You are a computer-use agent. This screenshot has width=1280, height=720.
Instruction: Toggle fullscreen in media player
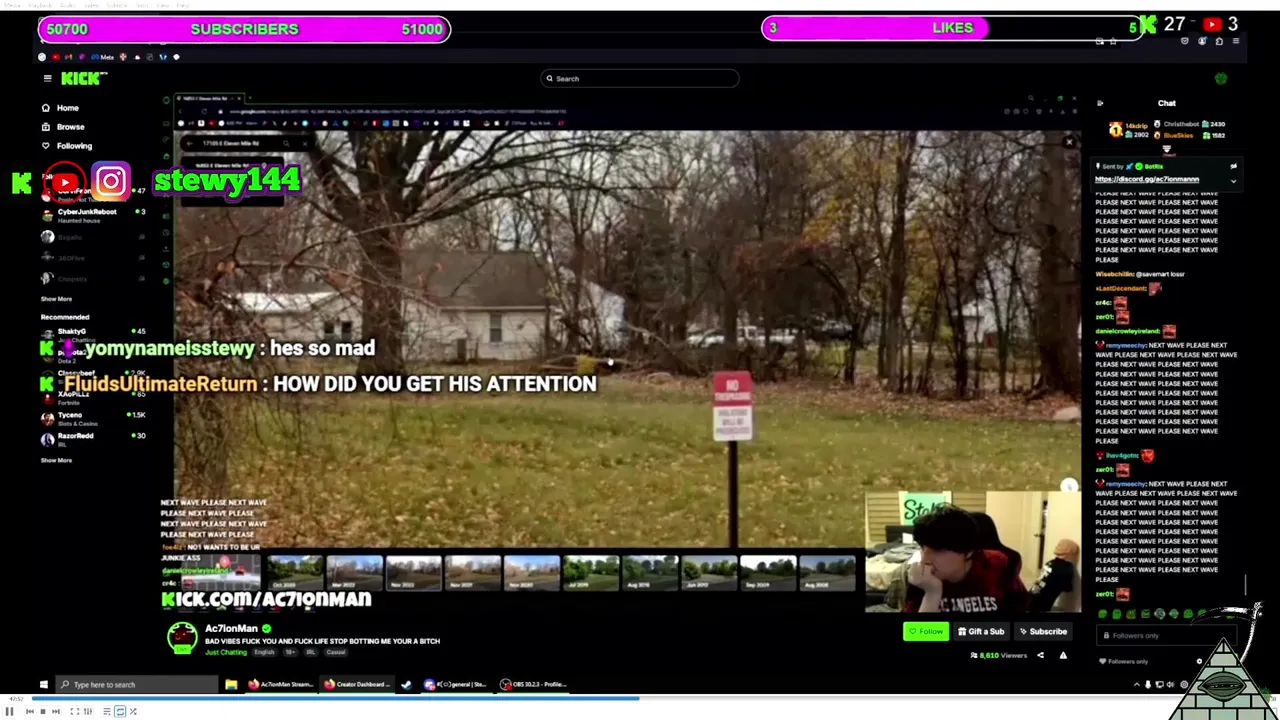(x=74, y=711)
